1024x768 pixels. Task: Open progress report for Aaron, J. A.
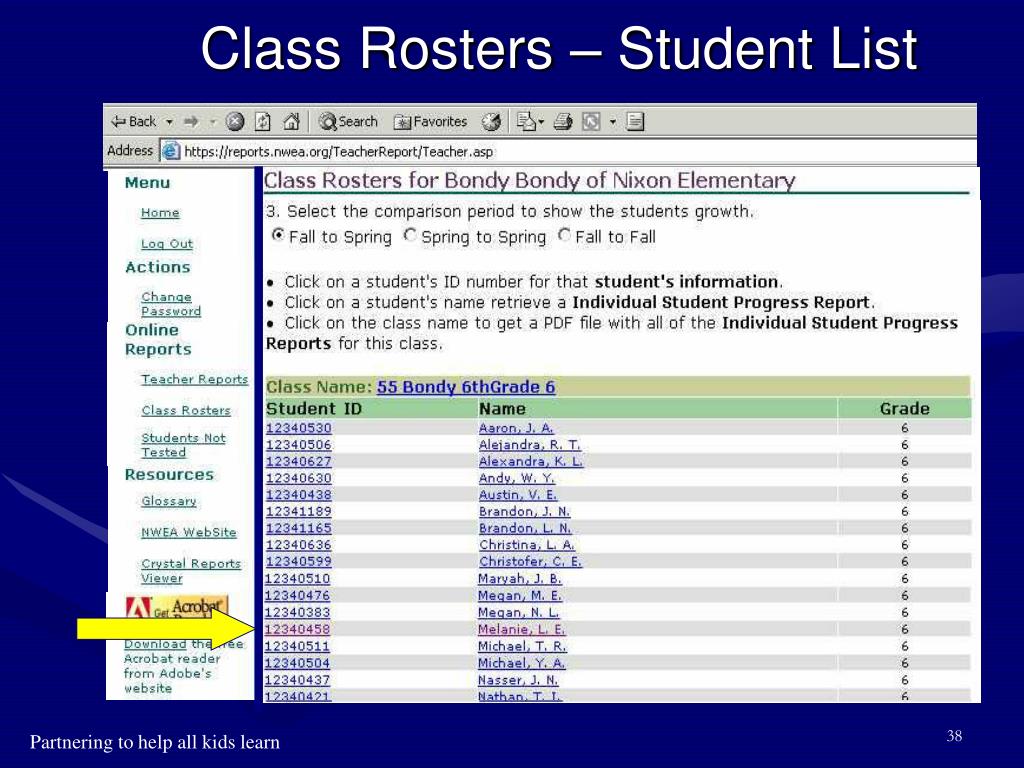pyautogui.click(x=516, y=428)
